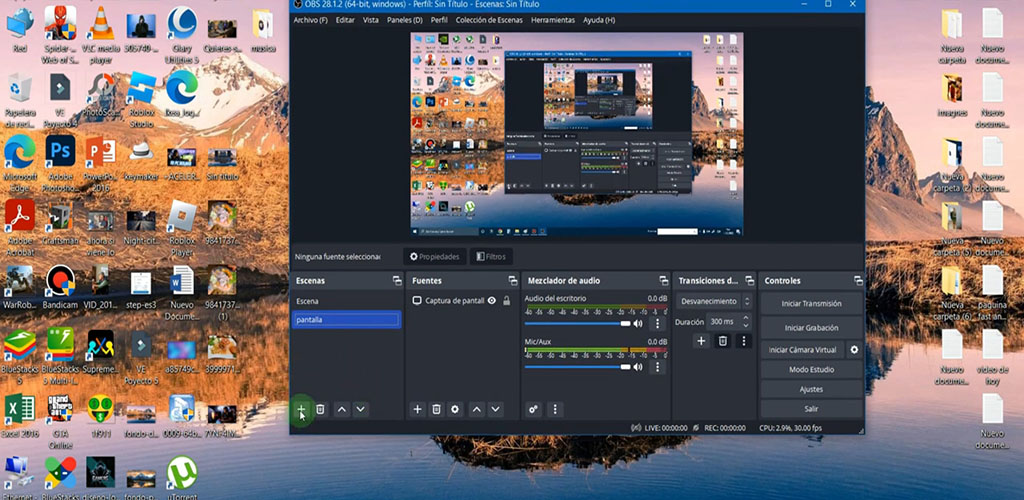Click Iniciar Grabación button

(811, 327)
